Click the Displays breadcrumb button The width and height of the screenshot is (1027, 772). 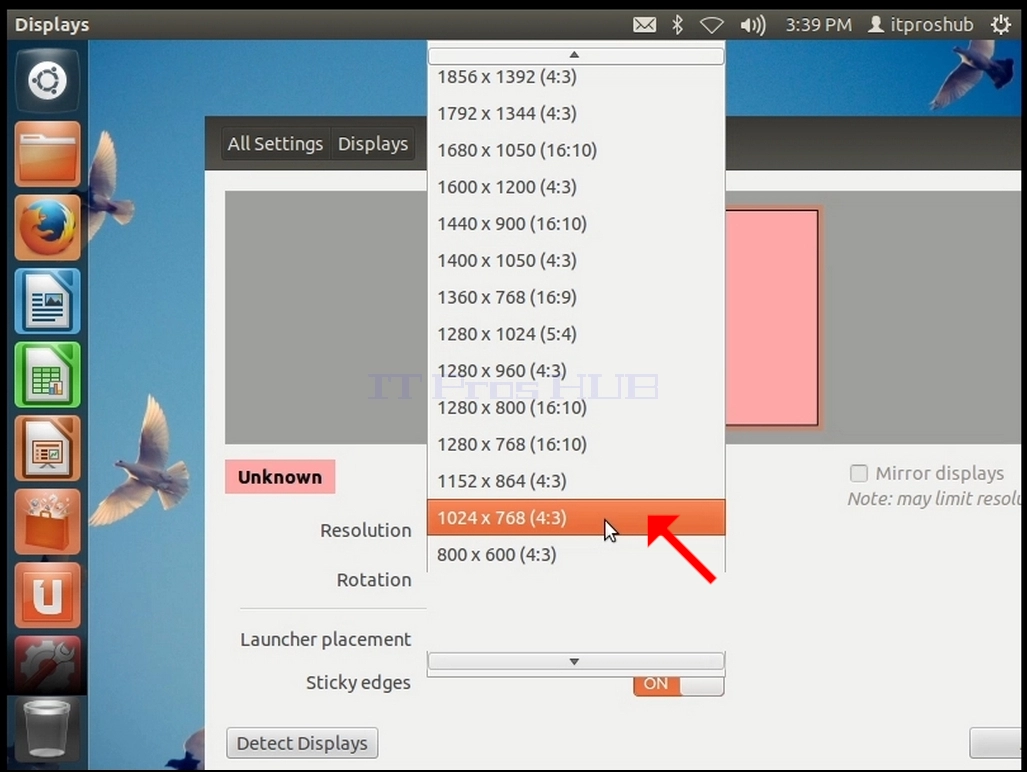pos(373,143)
